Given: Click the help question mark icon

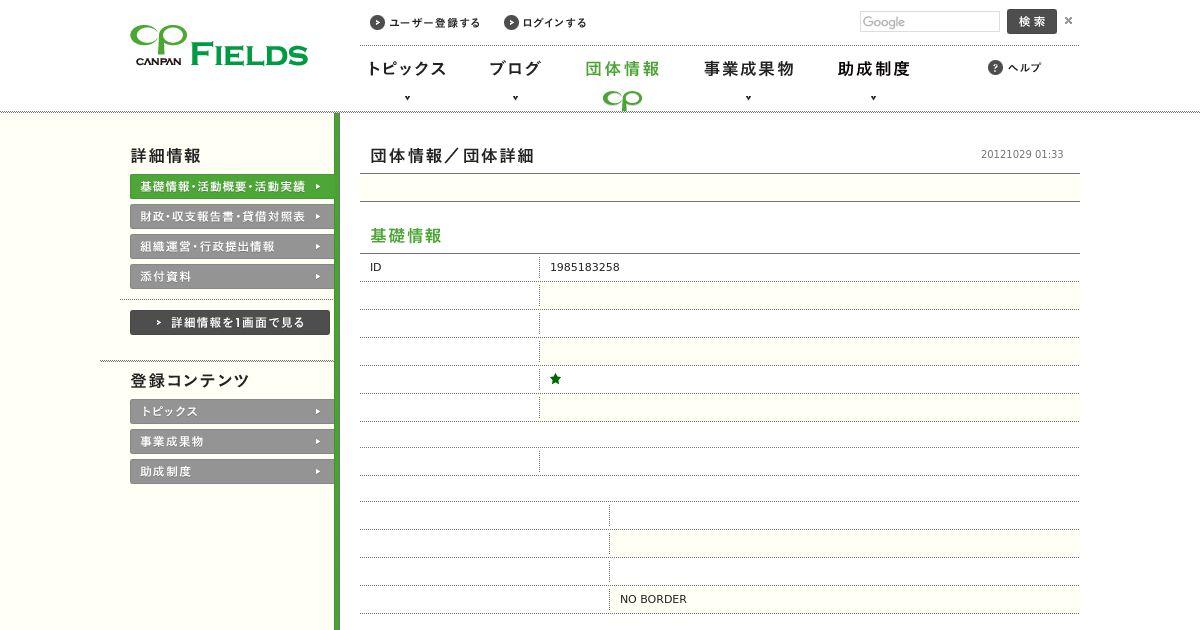Looking at the screenshot, I should [x=995, y=67].
